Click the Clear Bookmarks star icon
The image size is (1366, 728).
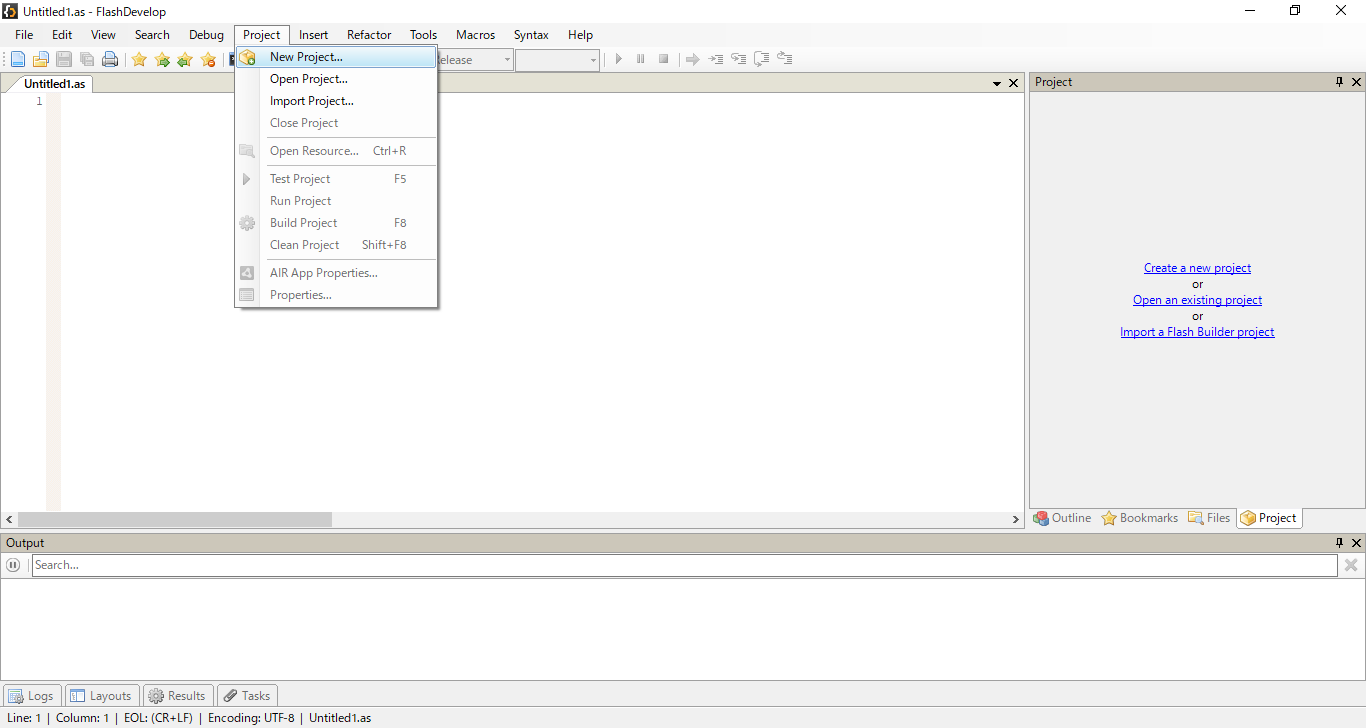point(208,59)
